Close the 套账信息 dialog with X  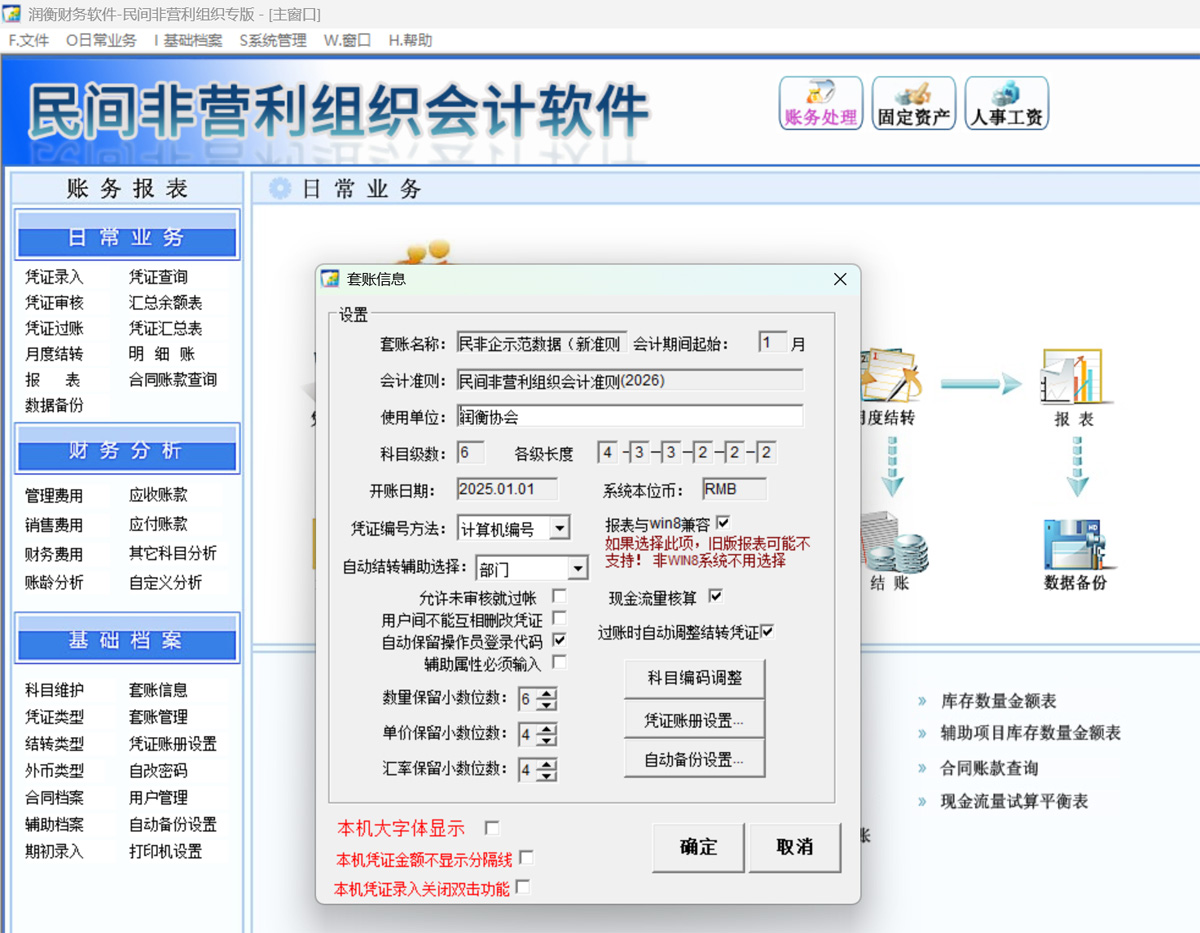pos(840,280)
